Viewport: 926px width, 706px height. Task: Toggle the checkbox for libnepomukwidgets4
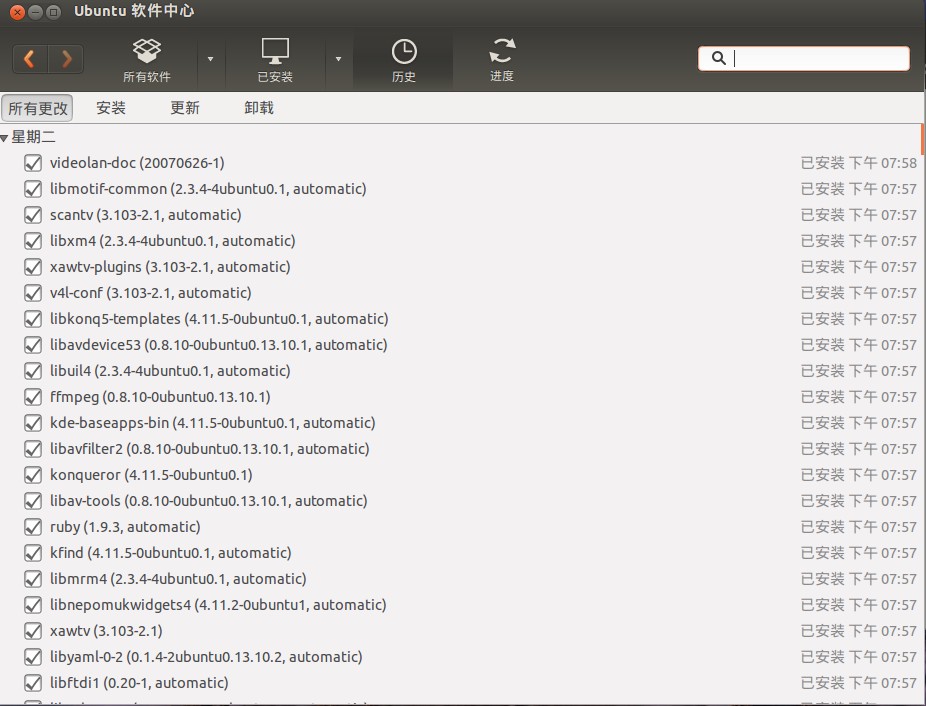[x=33, y=605]
